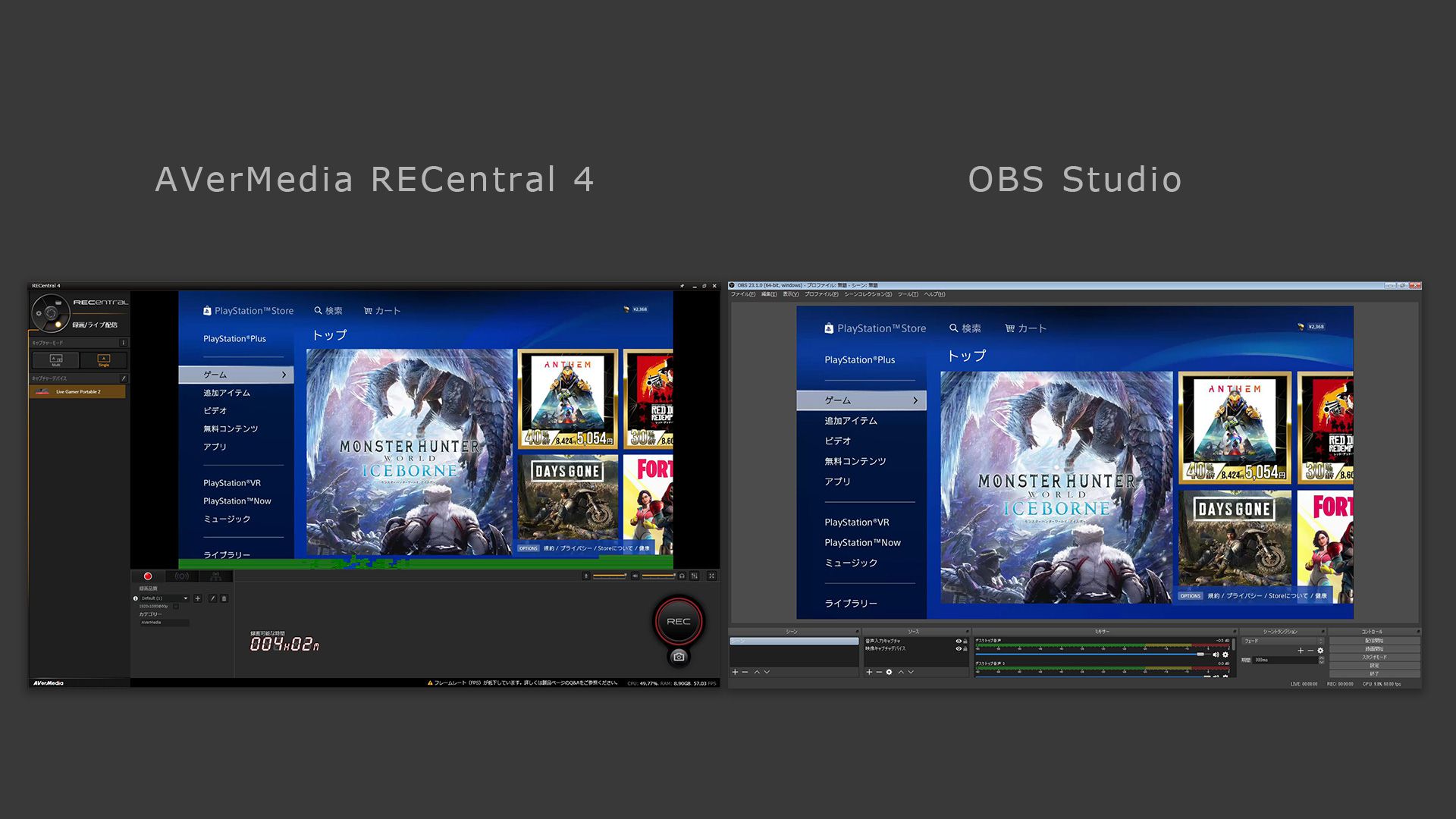Take a snapshot with the RECentral camera button

679,657
